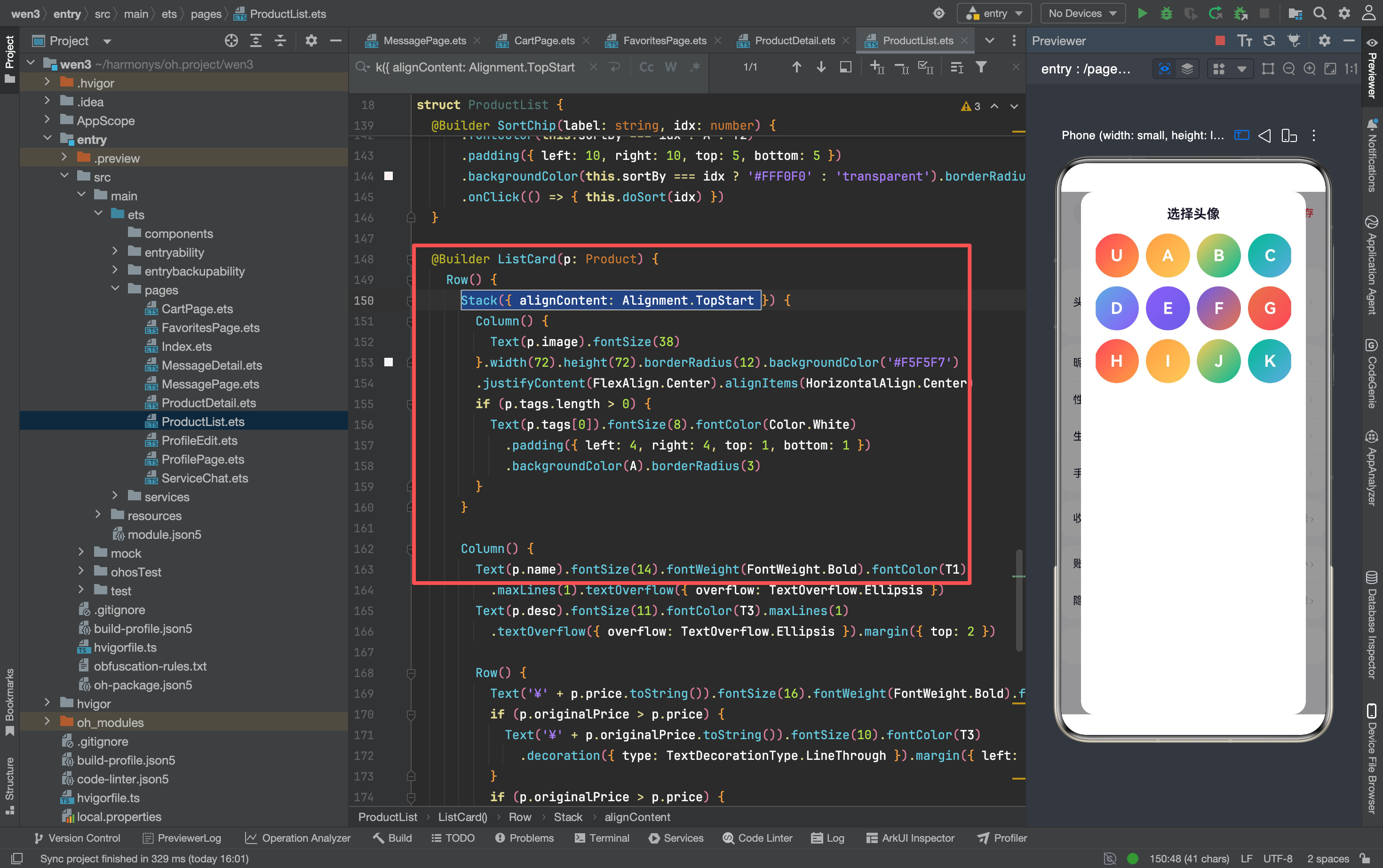This screenshot has height=868, width=1383.
Task: Zoom in the previewer display
Action: (x=1310, y=69)
